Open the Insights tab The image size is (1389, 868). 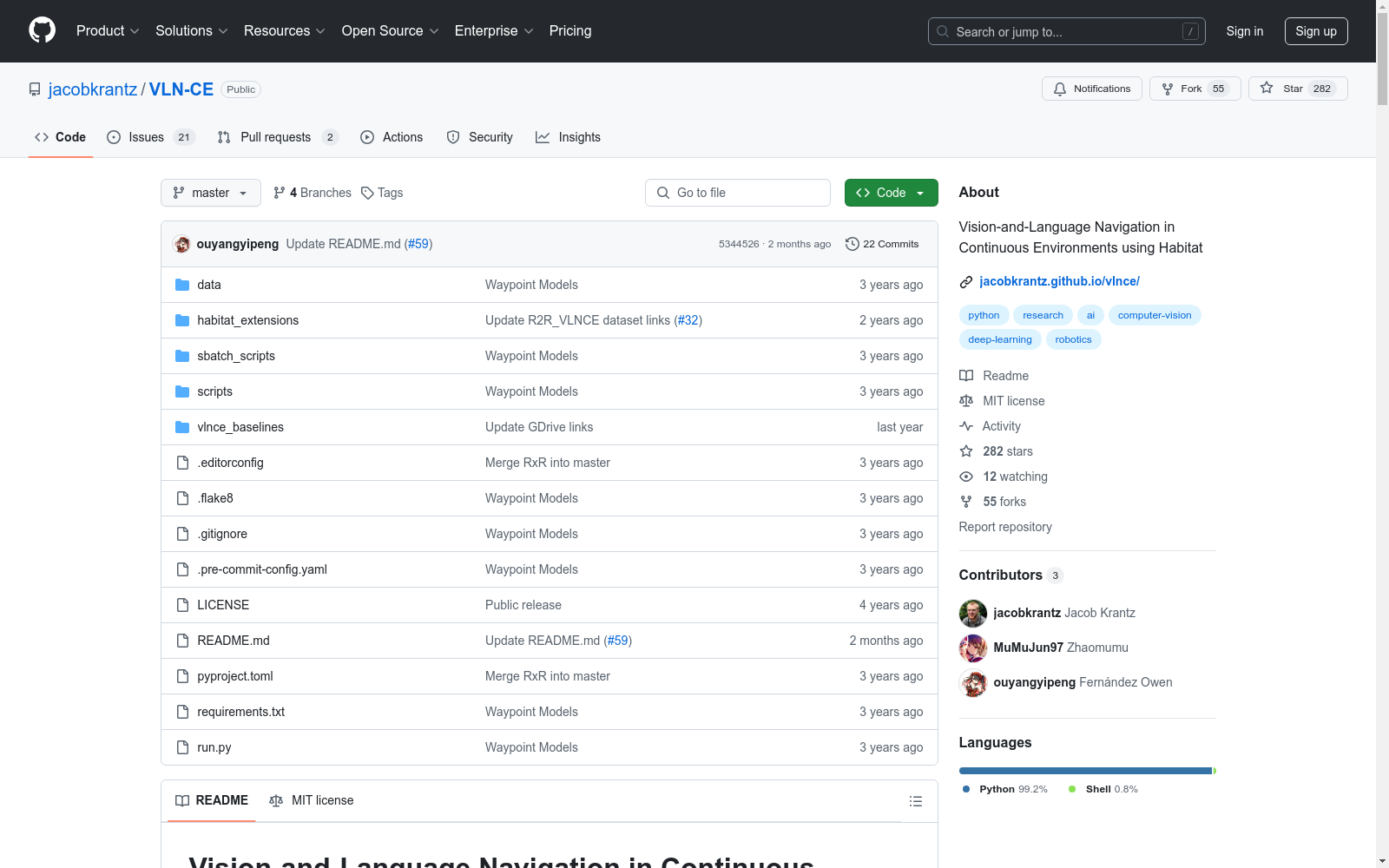[x=568, y=137]
